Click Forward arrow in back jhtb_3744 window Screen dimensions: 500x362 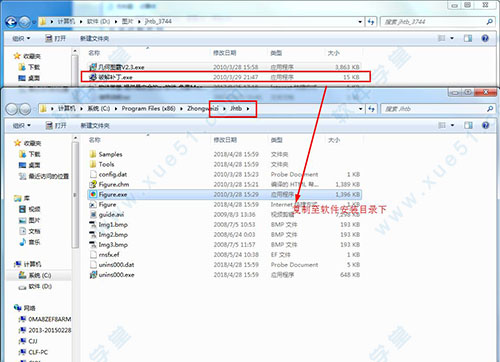(x=24, y=22)
